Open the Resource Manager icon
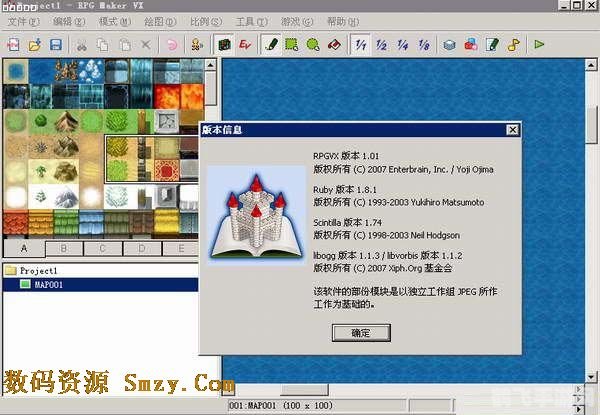The height and width of the screenshot is (415, 600). [471, 45]
